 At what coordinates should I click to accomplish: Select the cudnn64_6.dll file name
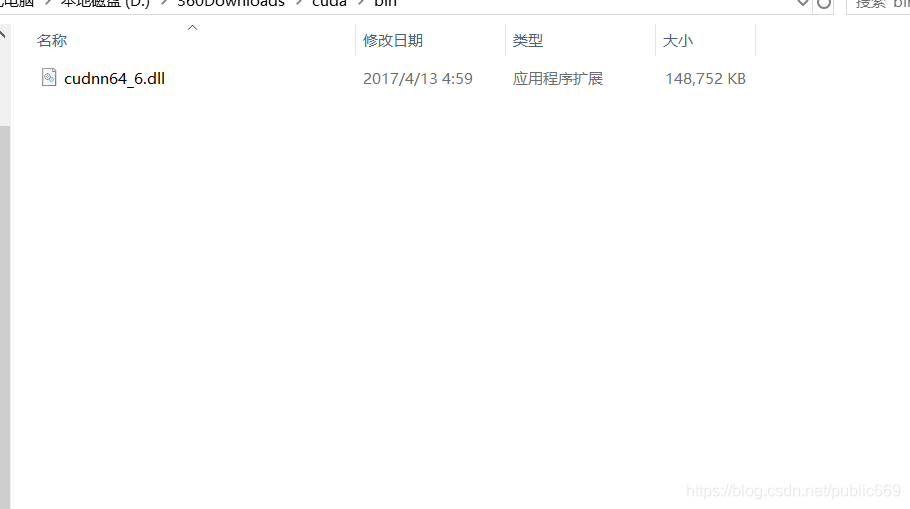114,79
